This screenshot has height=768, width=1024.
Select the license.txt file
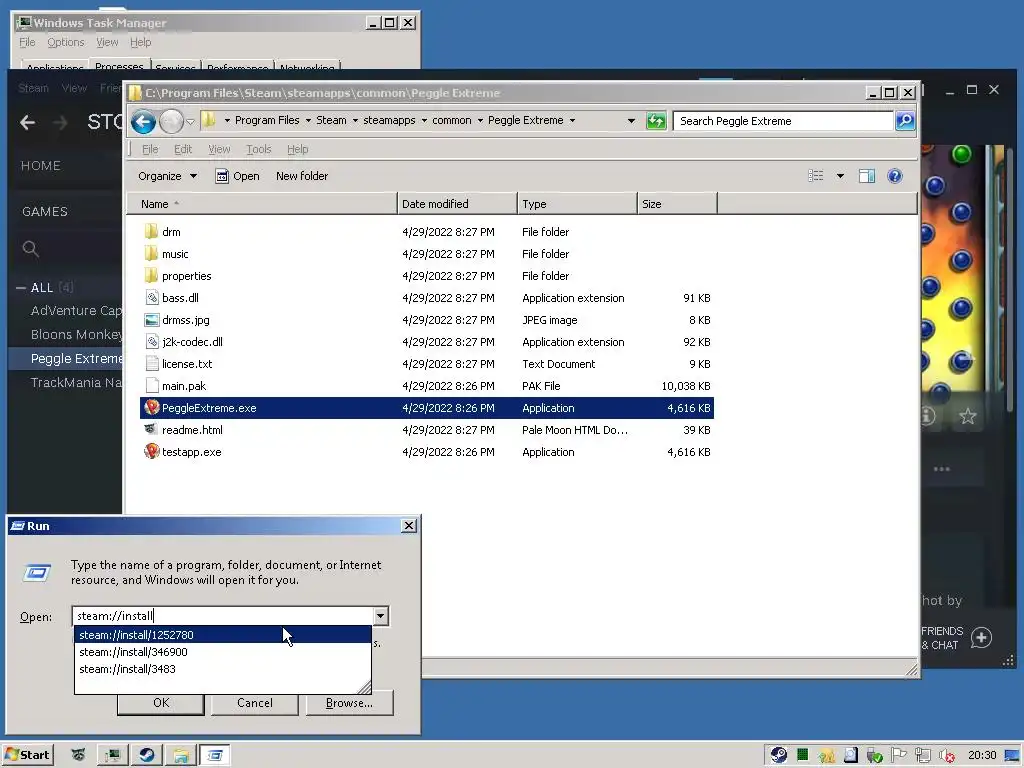[x=187, y=364]
